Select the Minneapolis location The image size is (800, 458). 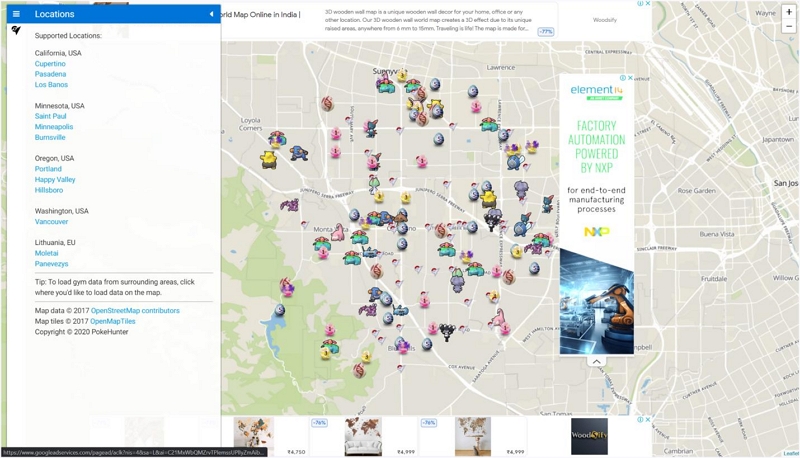(x=54, y=126)
